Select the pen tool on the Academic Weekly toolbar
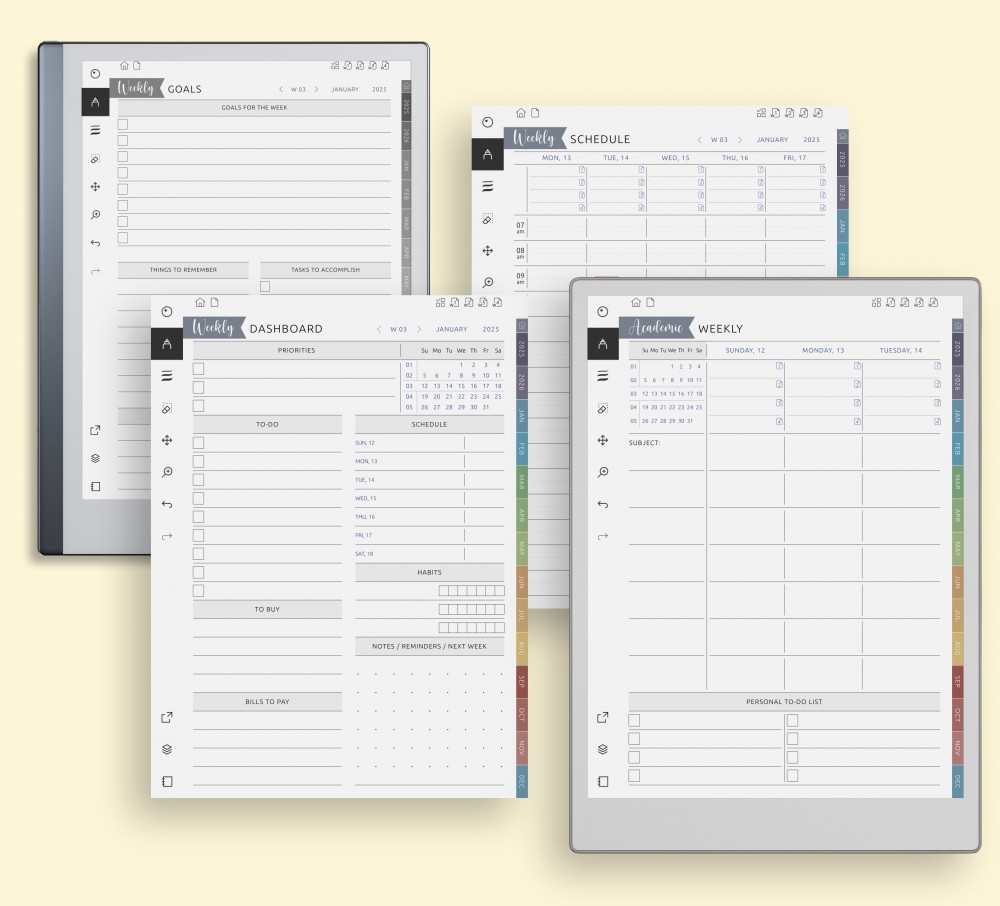 click(x=602, y=344)
